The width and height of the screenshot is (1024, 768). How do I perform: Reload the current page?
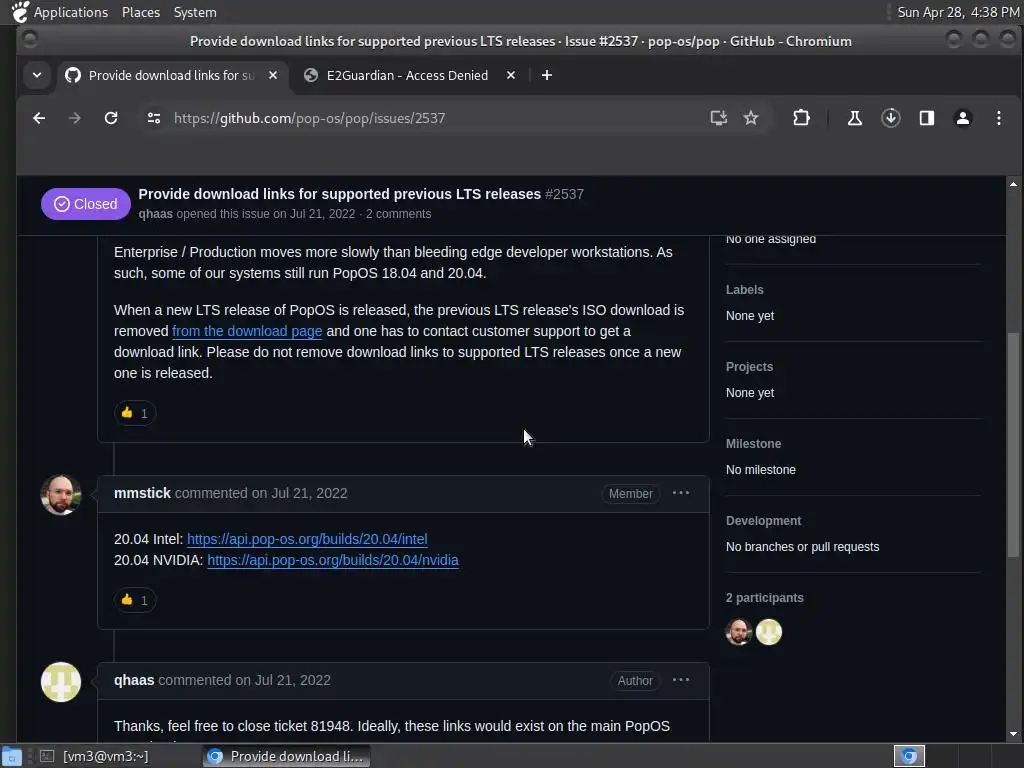click(111, 118)
